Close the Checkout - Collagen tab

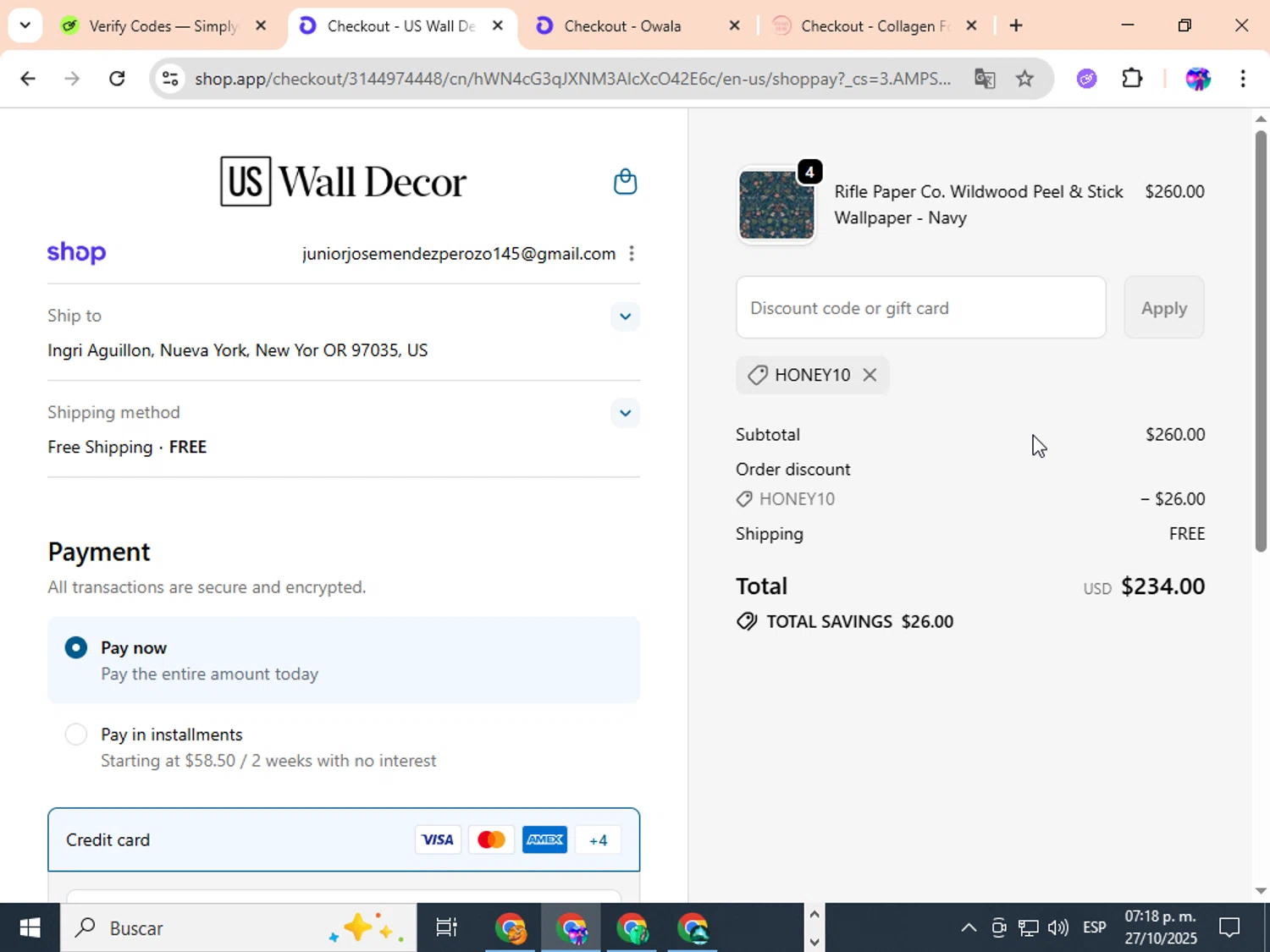[972, 25]
